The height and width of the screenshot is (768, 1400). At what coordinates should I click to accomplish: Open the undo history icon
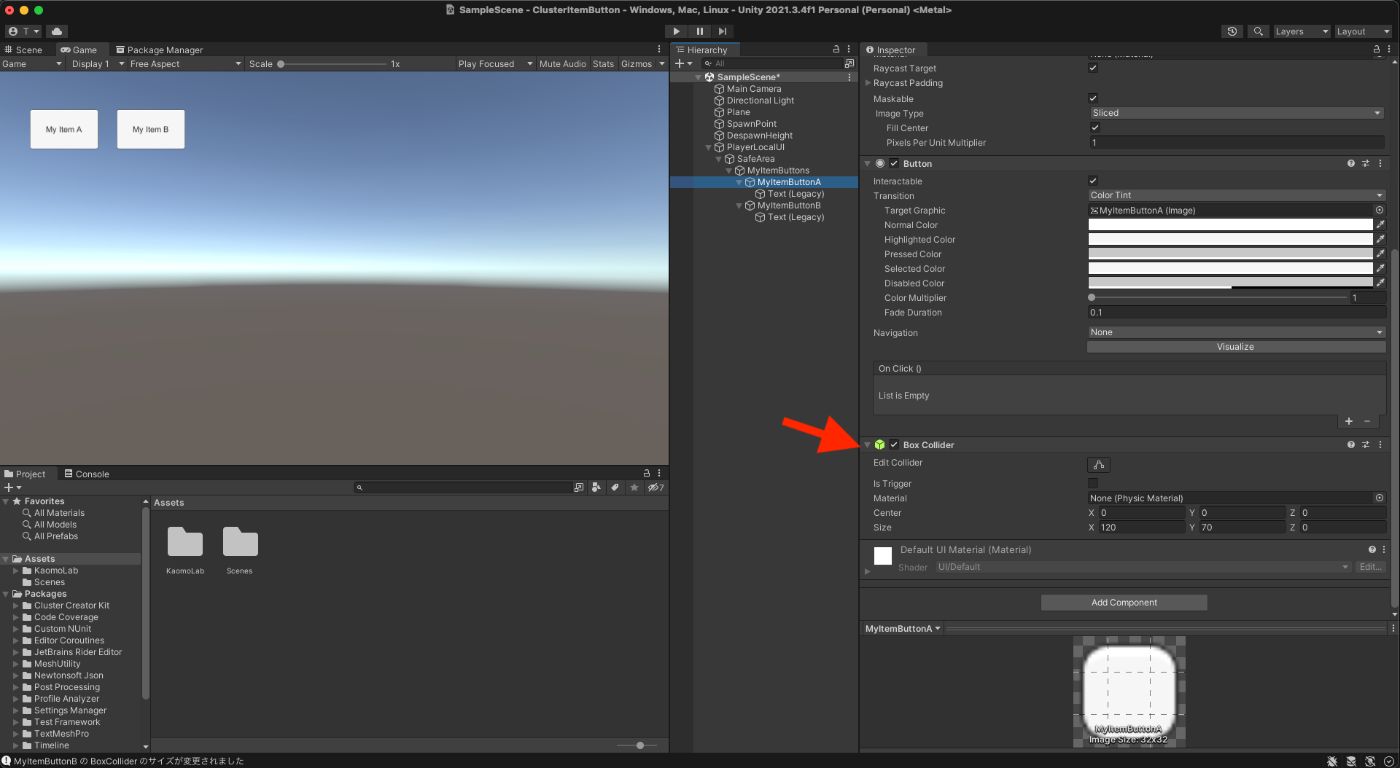(x=1232, y=31)
